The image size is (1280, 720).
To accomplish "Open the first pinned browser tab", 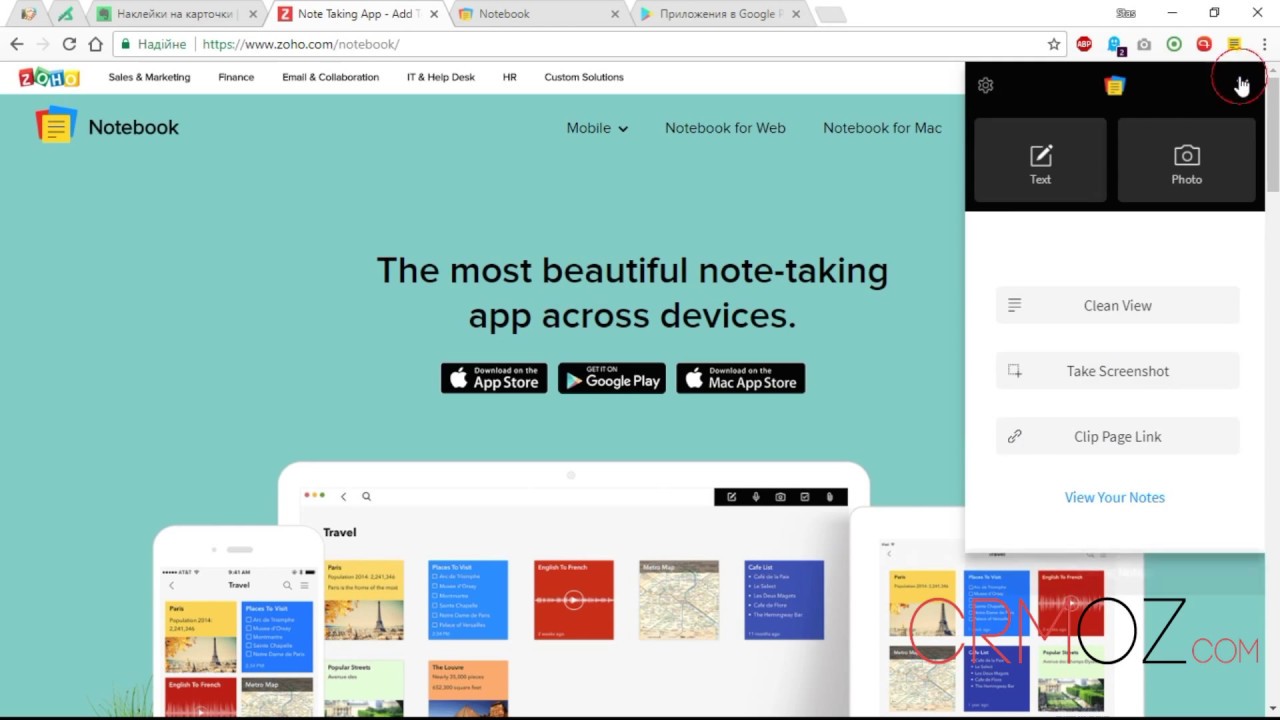I will 28,14.
